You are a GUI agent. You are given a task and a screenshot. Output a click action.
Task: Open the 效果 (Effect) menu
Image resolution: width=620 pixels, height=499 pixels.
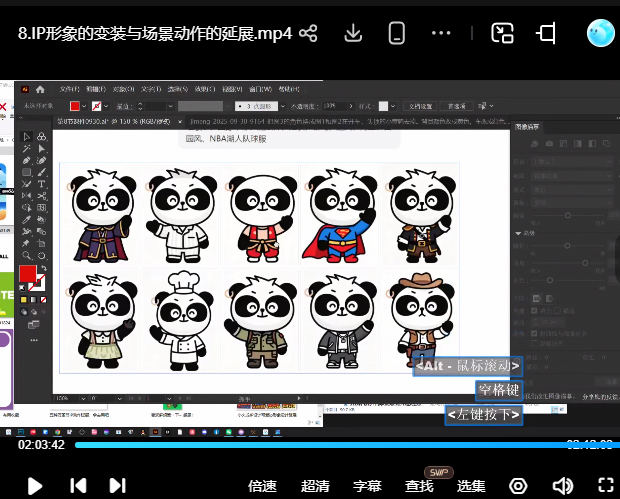pyautogui.click(x=205, y=89)
